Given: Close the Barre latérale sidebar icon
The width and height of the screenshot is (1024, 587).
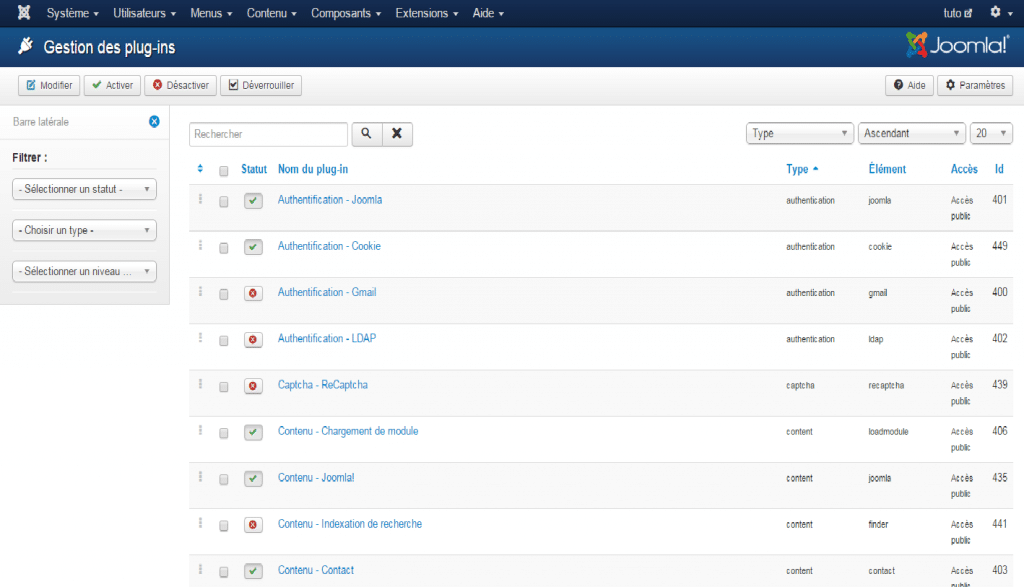Looking at the screenshot, I should pos(154,122).
